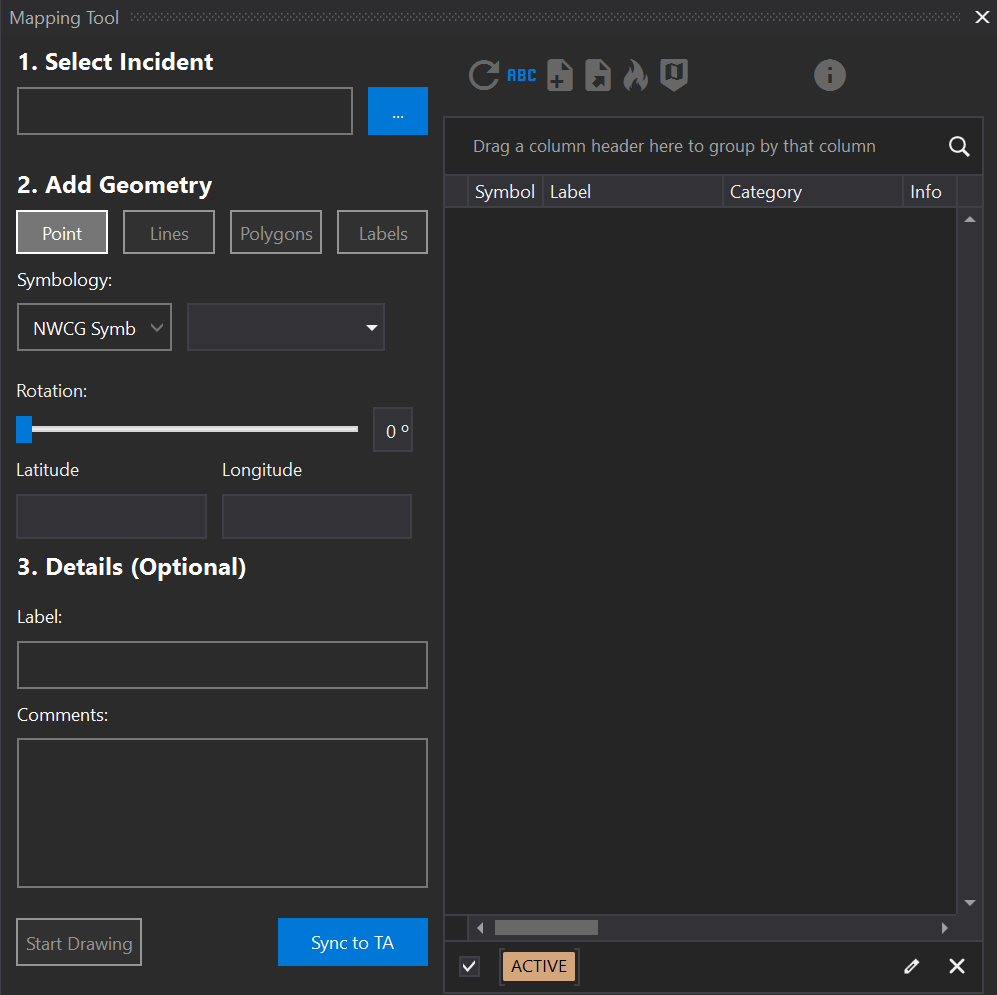Image resolution: width=997 pixels, height=995 pixels.
Task: Click the export document arrow icon
Action: [x=598, y=75]
